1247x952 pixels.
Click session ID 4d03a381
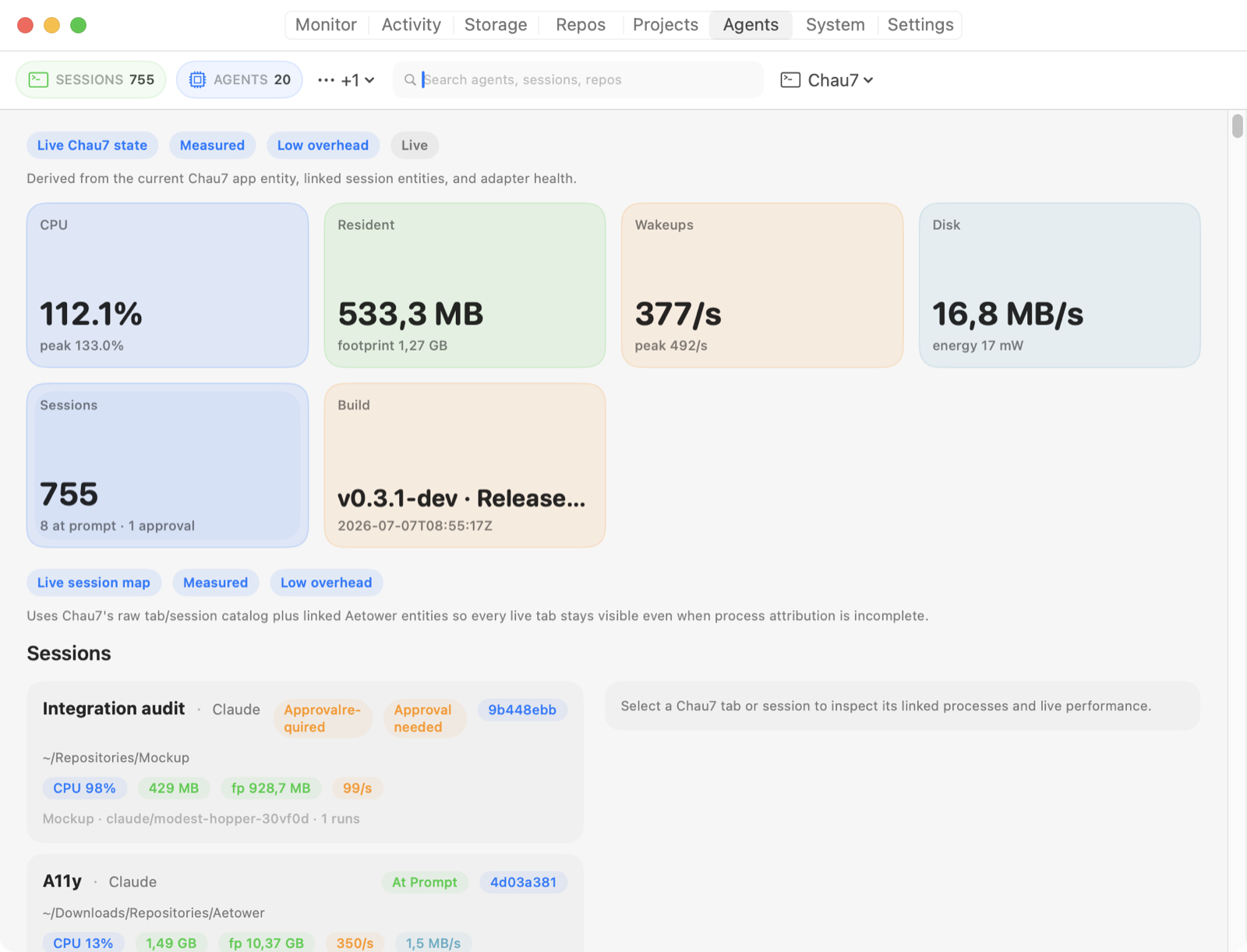523,882
